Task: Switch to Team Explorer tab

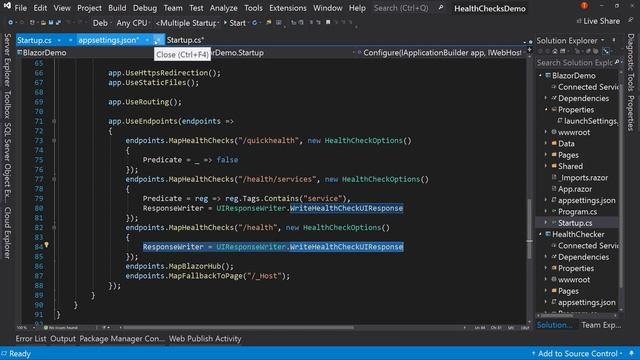Action: pos(601,325)
